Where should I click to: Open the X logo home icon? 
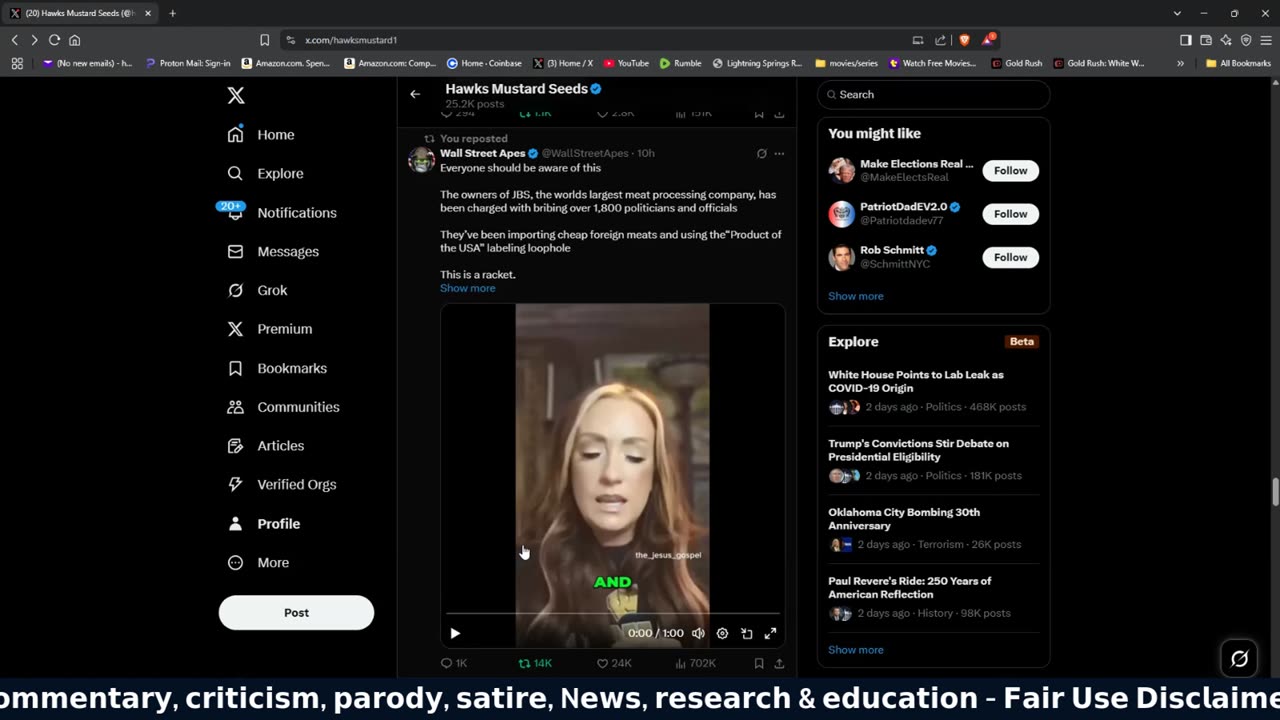[x=236, y=96]
